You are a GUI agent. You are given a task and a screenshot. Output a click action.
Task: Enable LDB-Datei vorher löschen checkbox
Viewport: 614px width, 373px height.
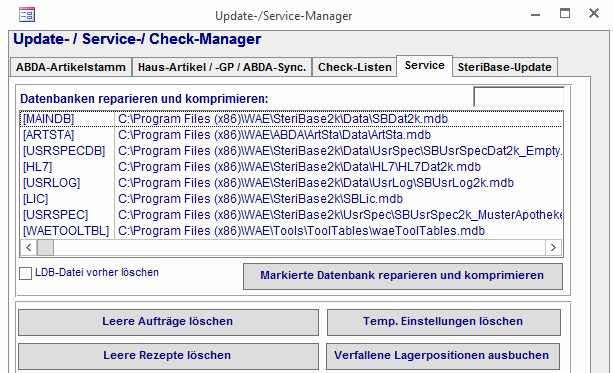click(25, 273)
